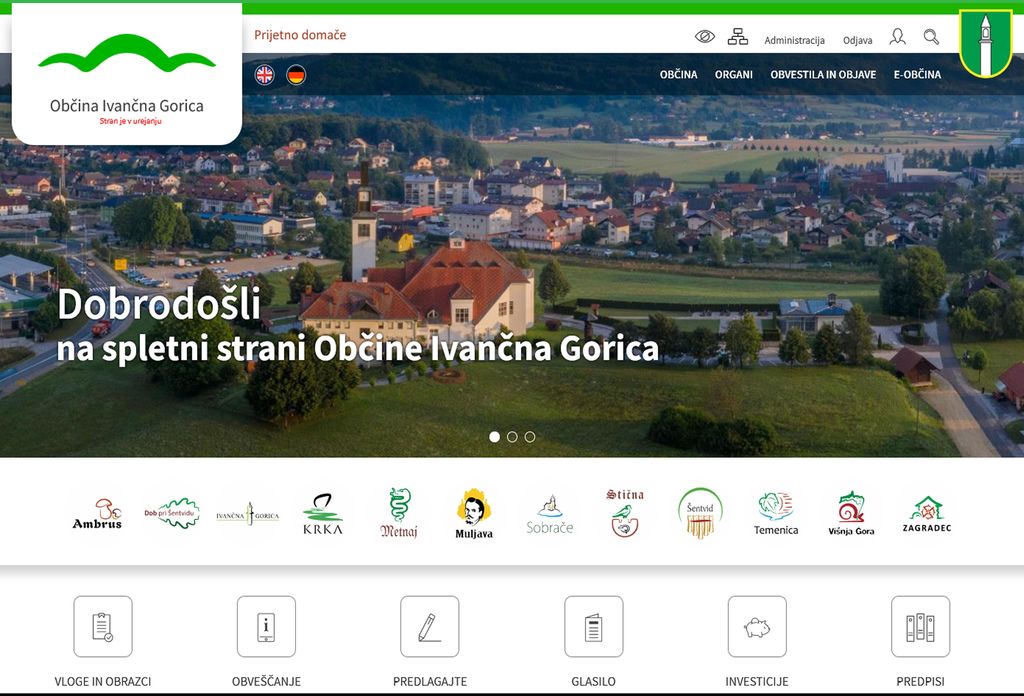The width and height of the screenshot is (1024, 696).
Task: Open the E-občina menu item
Action: [917, 75]
